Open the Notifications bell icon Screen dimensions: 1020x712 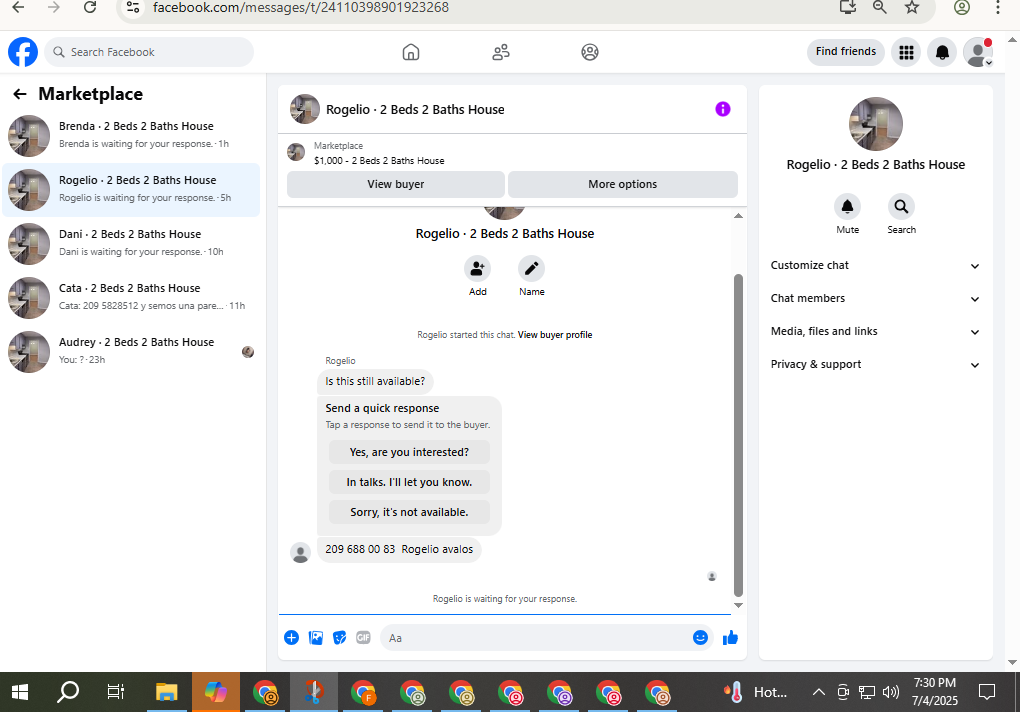(x=942, y=52)
